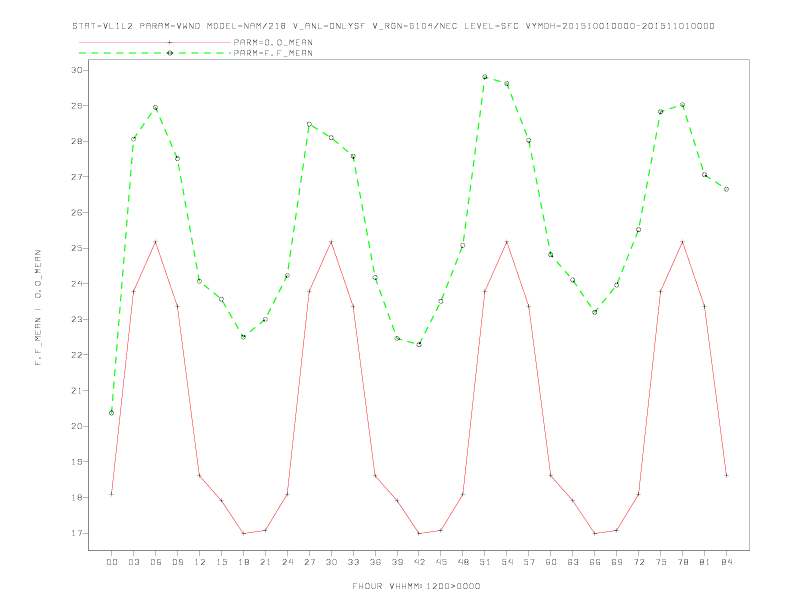The image size is (792, 612).
Task: Click green F.F_MEAN marker at hour 84
Action: tap(726, 189)
